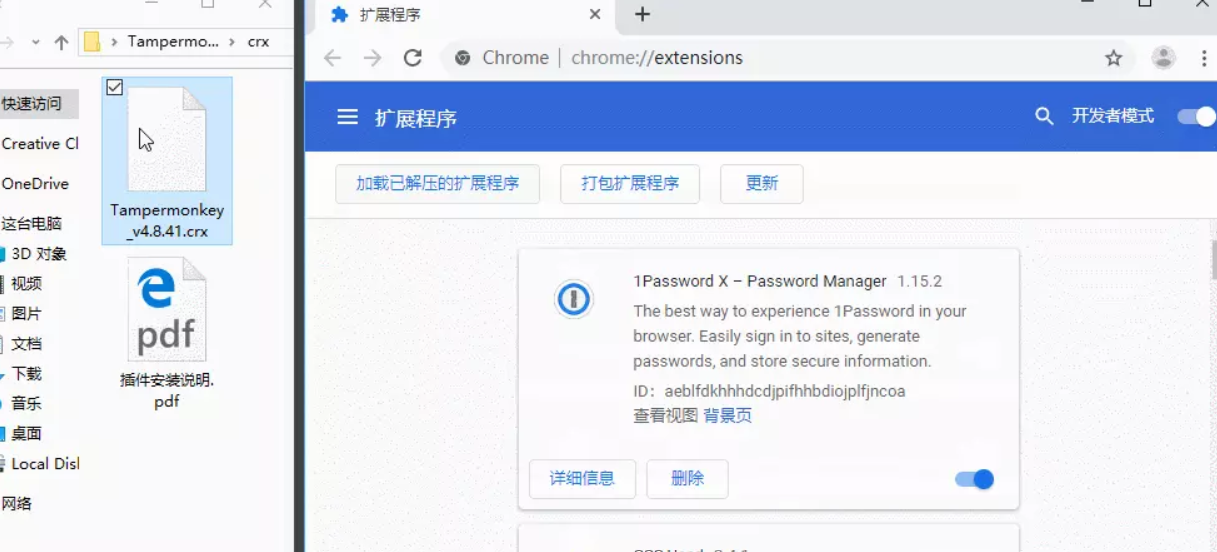Expand the breadcrumb chevron before Tampermonkey folder
Viewport: 1217px width, 552px height.
coord(114,42)
